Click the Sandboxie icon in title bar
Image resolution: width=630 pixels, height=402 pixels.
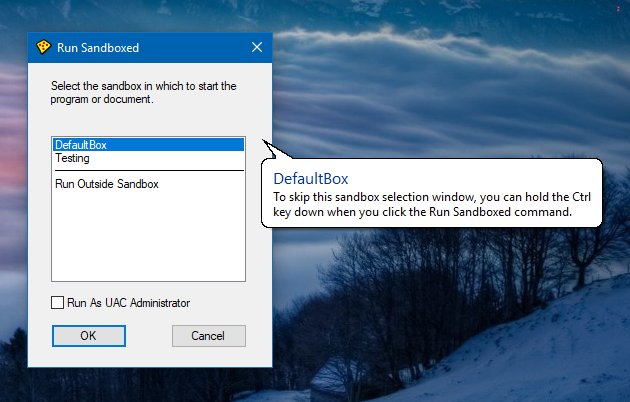point(43,47)
